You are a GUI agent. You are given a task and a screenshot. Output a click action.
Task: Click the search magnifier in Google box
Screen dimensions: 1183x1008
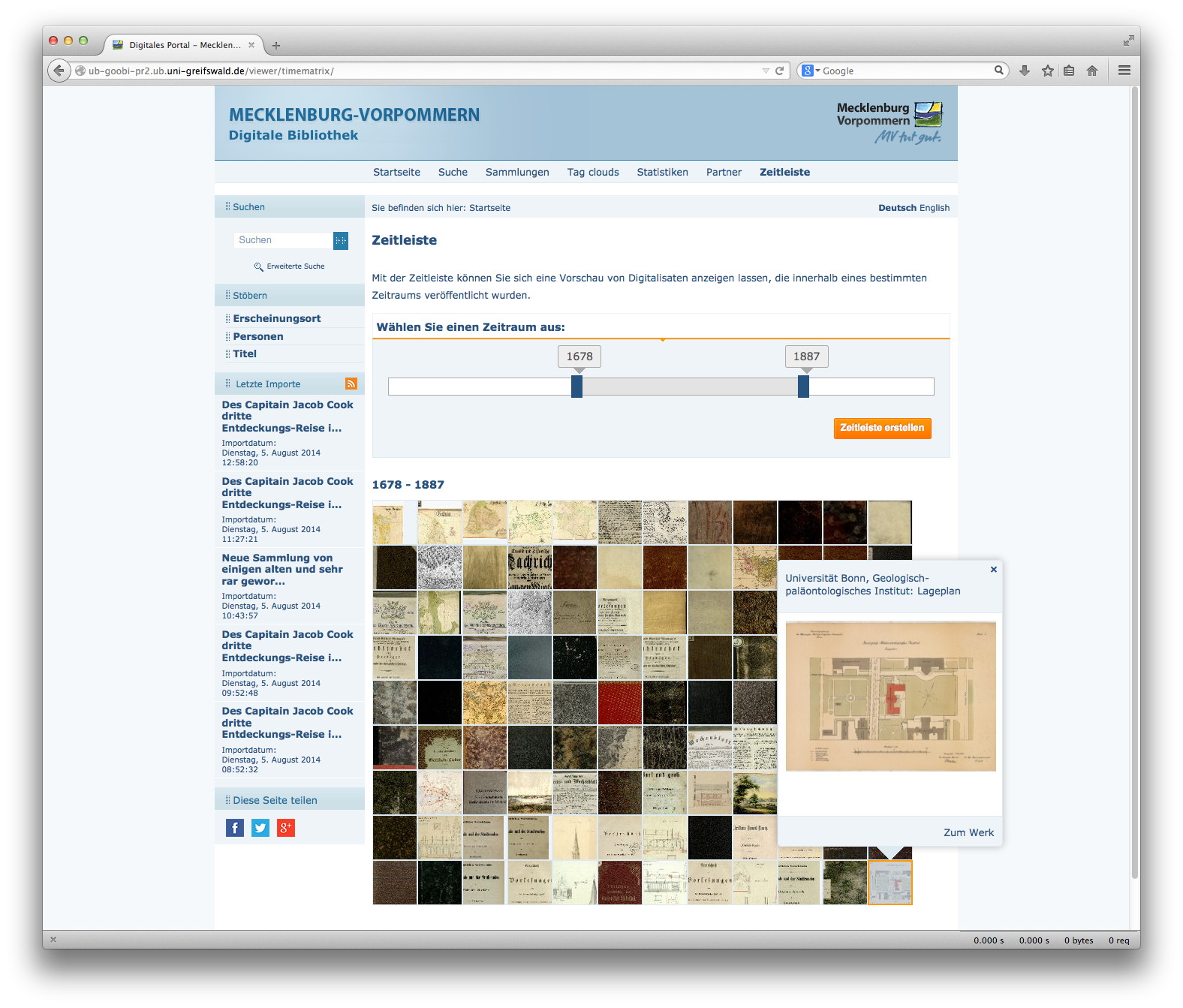click(x=998, y=70)
